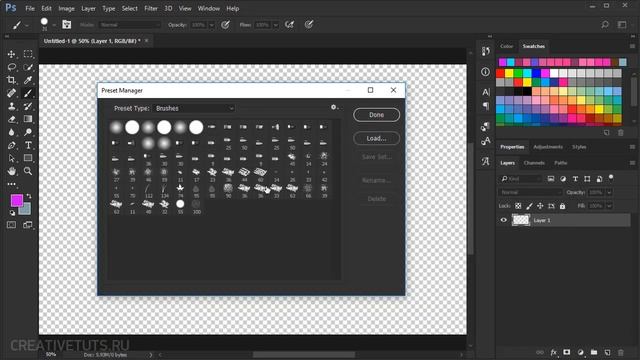This screenshot has width=640, height=360.
Task: Open the Styles tab
Action: tap(579, 147)
